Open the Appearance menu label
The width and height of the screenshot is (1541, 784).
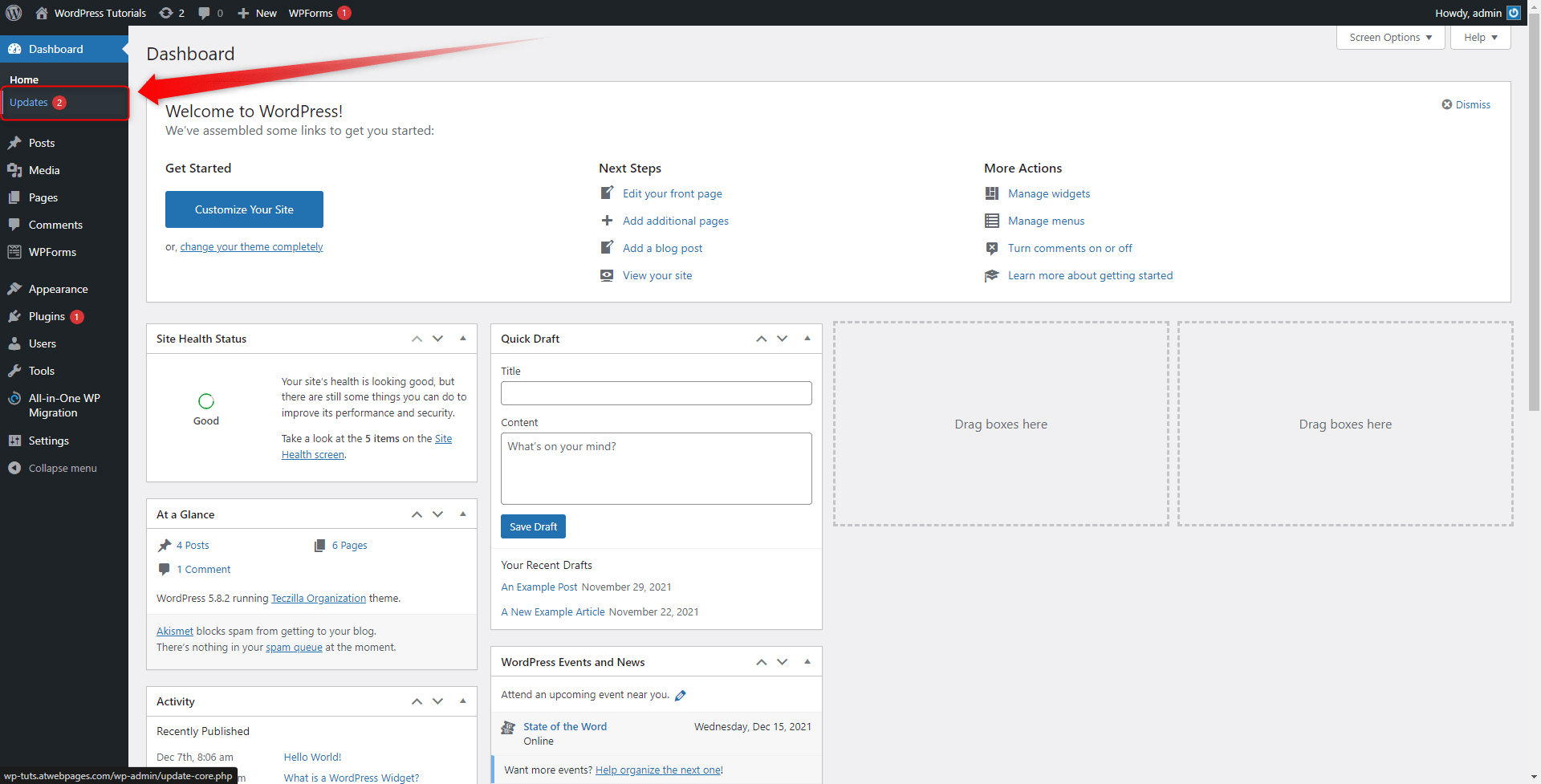click(x=59, y=289)
